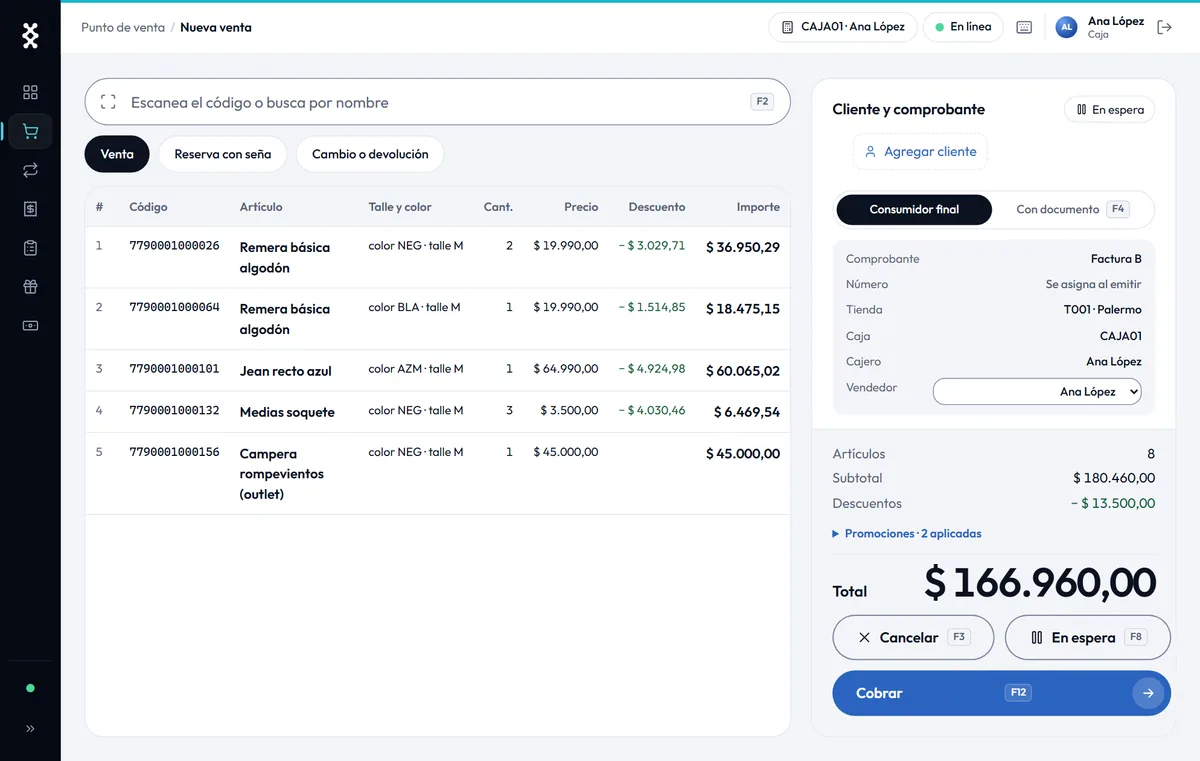Click the $ 60.065,02 amount
This screenshot has height=761, width=1200.
pyautogui.click(x=743, y=371)
